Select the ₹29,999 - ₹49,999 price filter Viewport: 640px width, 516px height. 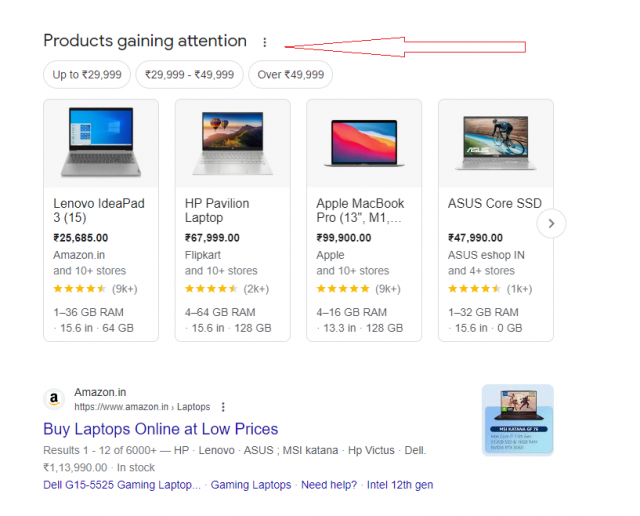tap(189, 74)
